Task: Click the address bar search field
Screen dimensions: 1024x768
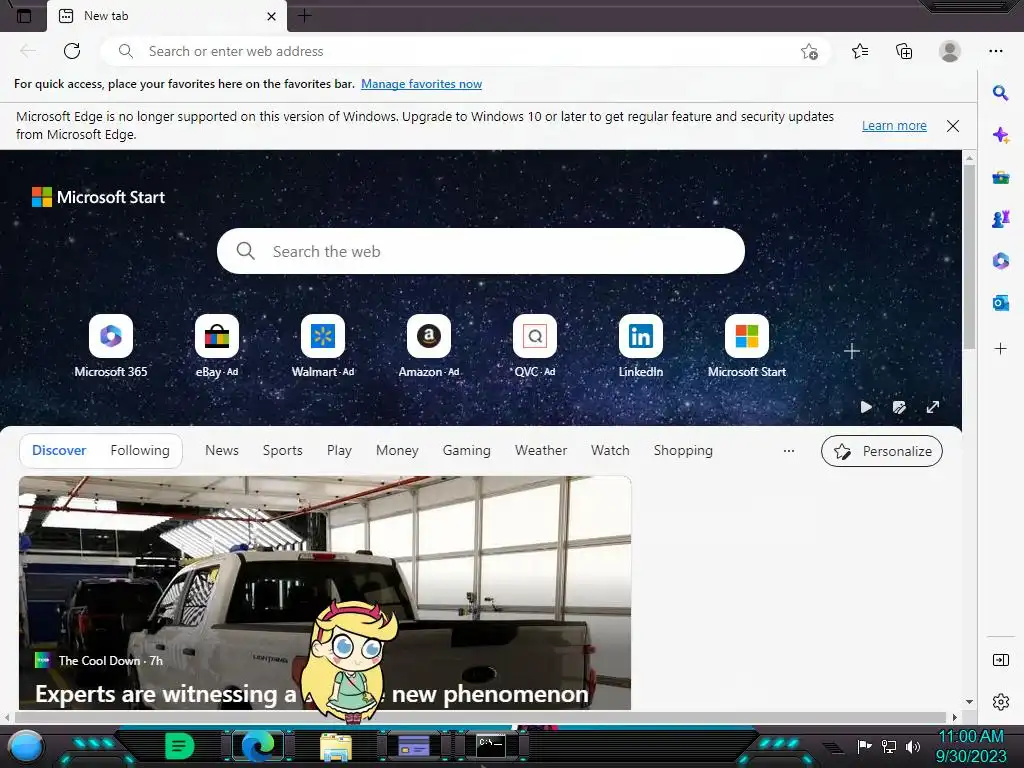Action: pos(465,51)
